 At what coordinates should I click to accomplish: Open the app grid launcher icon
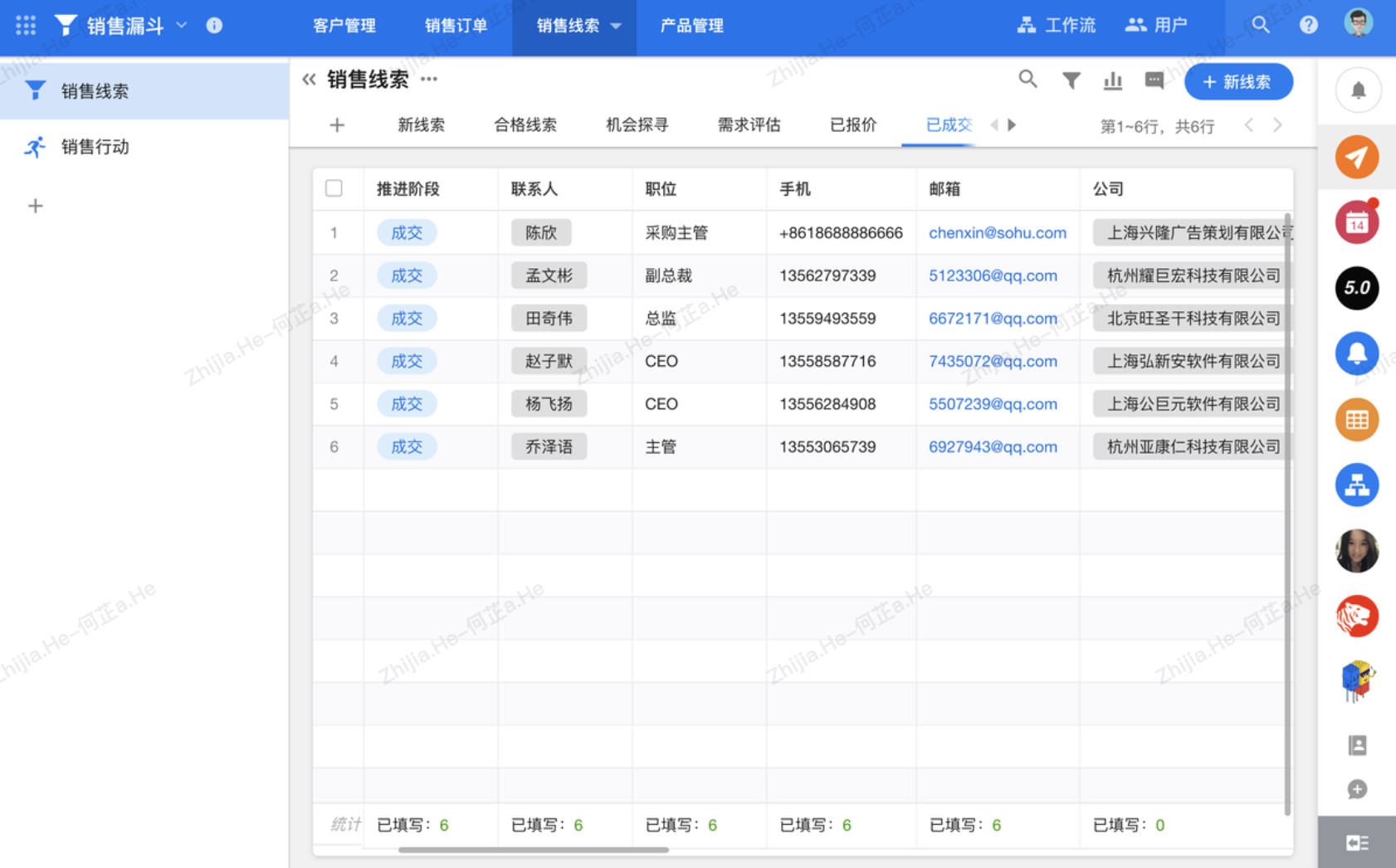[x=26, y=25]
